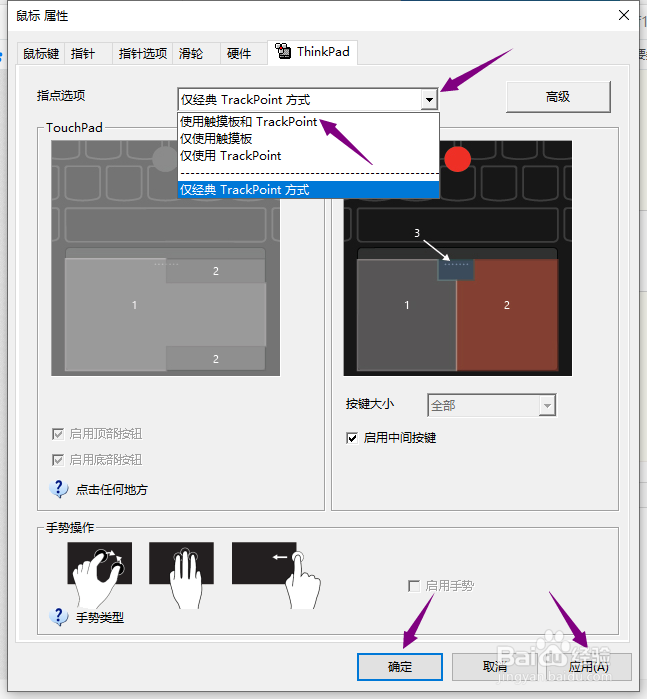Click the 取消 button
Screen dimensions: 647x699
[x=495, y=667]
